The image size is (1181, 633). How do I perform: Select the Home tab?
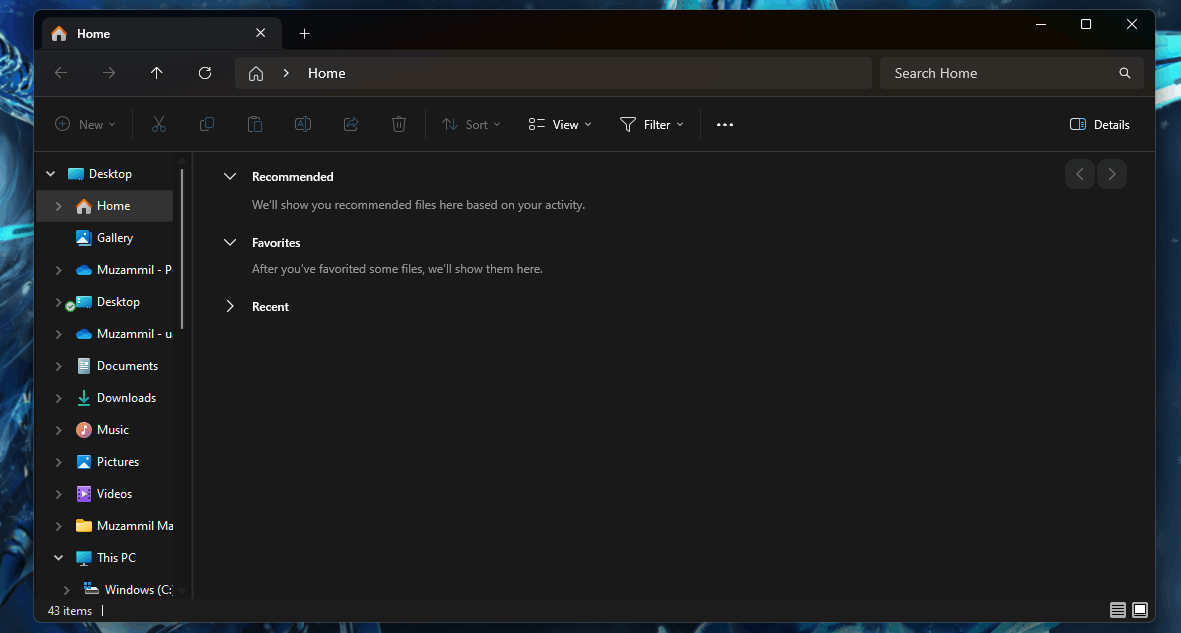click(162, 33)
